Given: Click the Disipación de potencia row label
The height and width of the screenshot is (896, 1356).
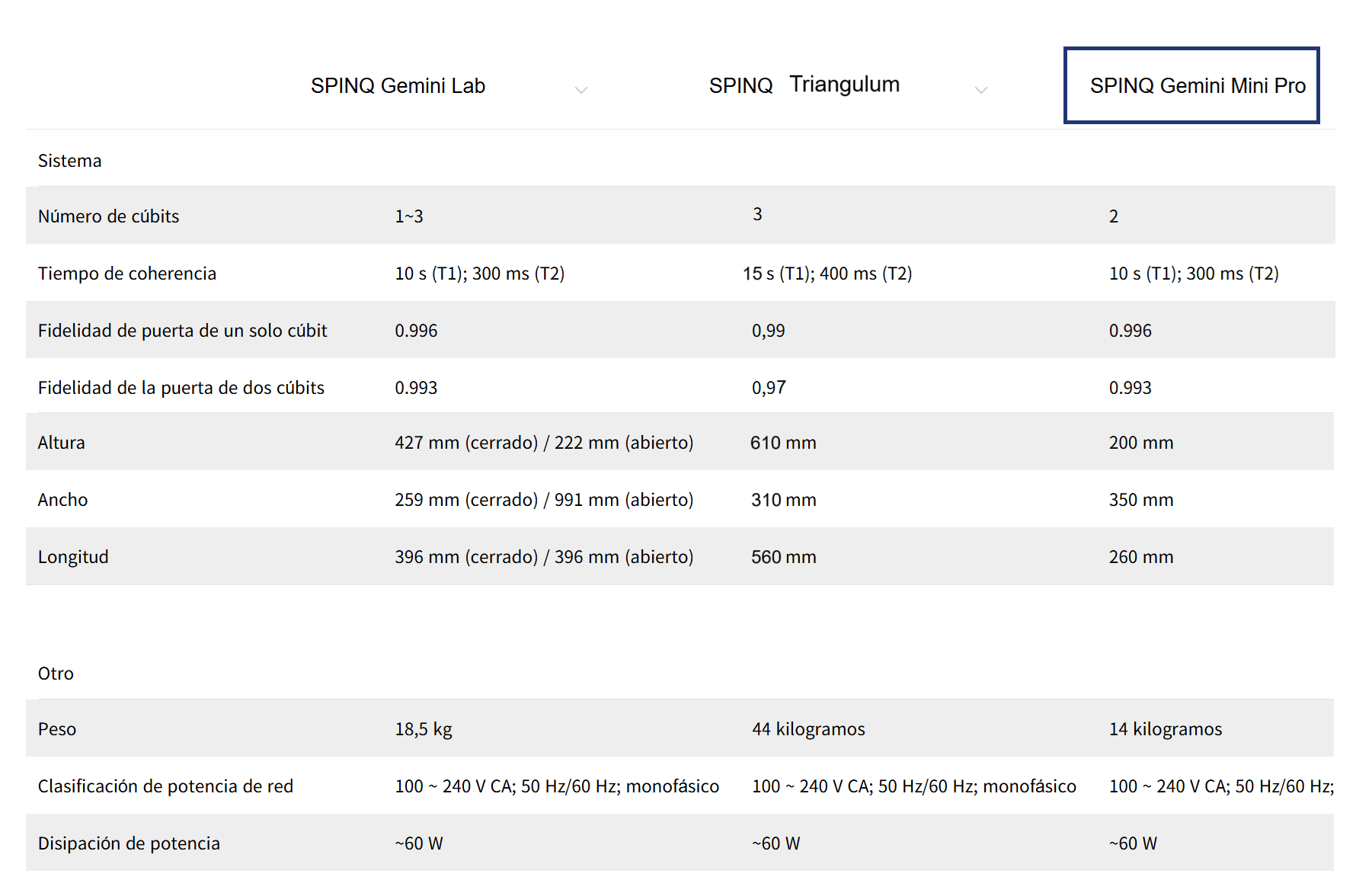Looking at the screenshot, I should [129, 843].
